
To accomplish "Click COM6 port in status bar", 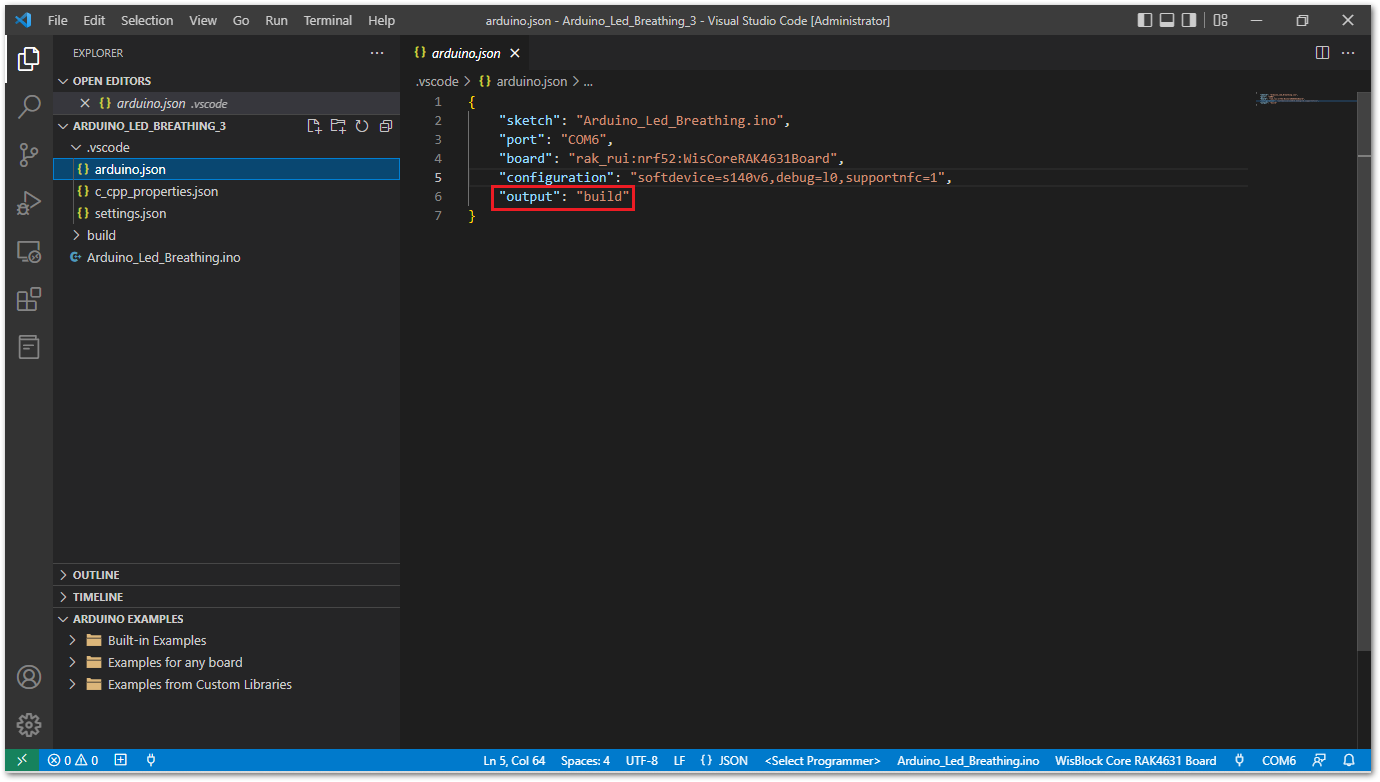I will point(1279,760).
